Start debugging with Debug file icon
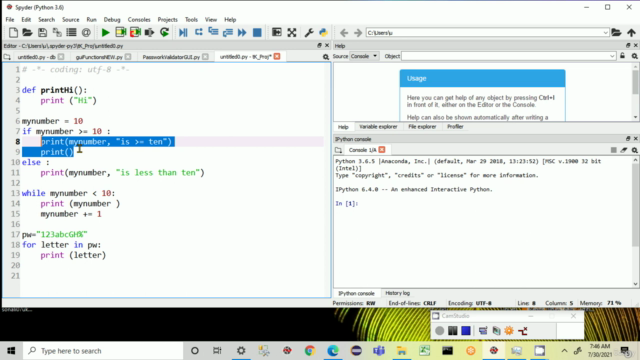This screenshot has height=360, width=640. (183, 33)
